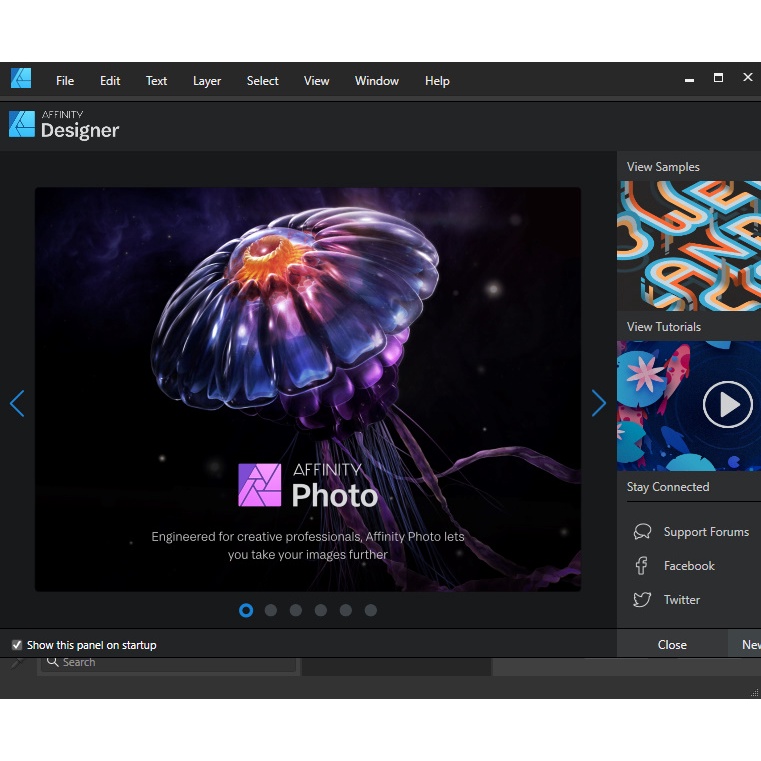Viewport: 761px width, 761px height.
Task: Select the fourth carousel page dot
Action: point(321,610)
